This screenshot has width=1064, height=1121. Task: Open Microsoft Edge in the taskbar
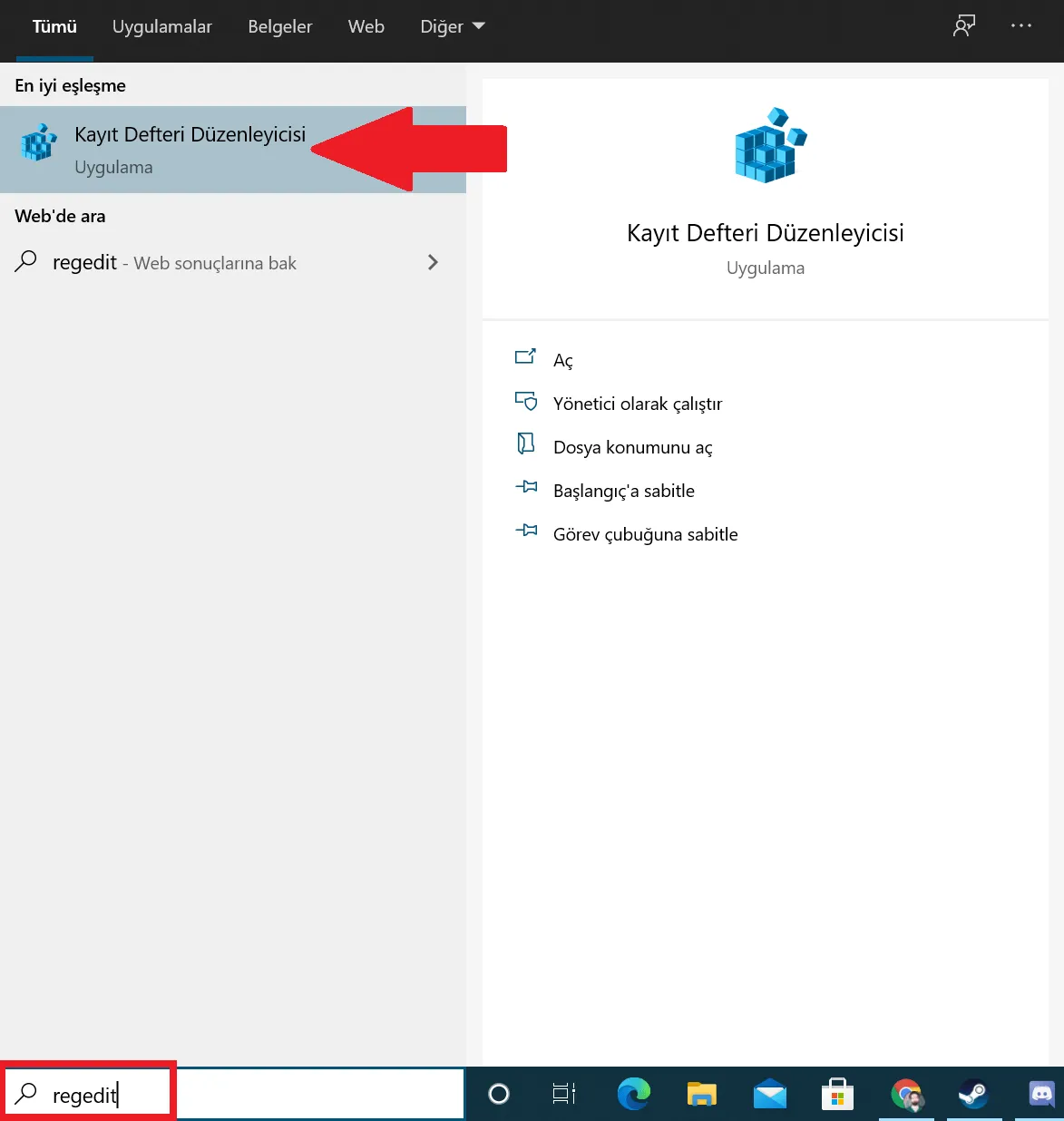pos(633,1095)
